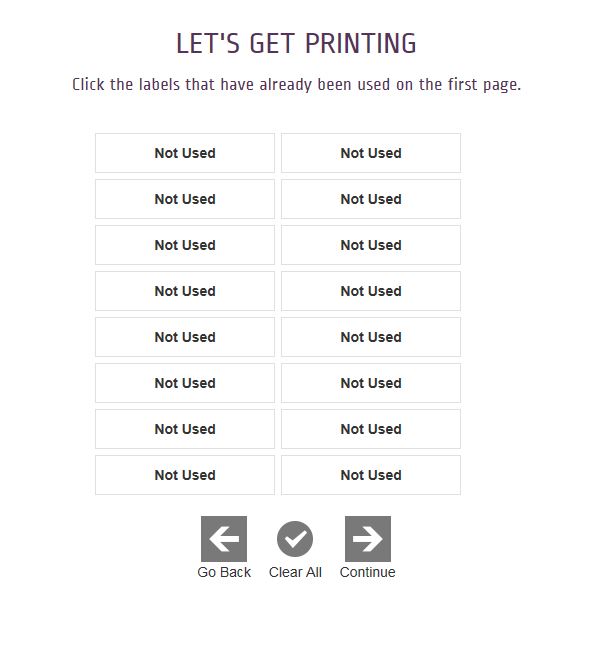
Task: Select the third row left label
Action: [185, 245]
